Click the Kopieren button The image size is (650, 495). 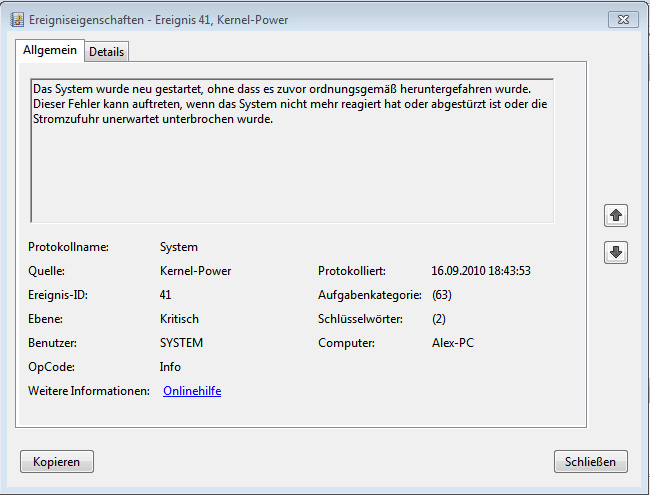click(x=57, y=461)
